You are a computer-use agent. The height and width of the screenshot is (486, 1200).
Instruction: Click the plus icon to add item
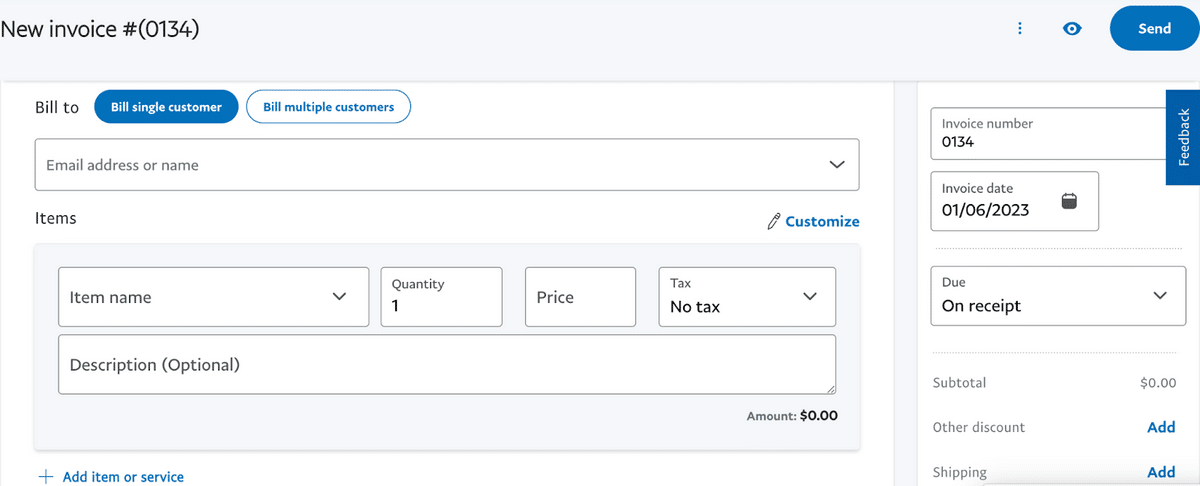coord(45,477)
